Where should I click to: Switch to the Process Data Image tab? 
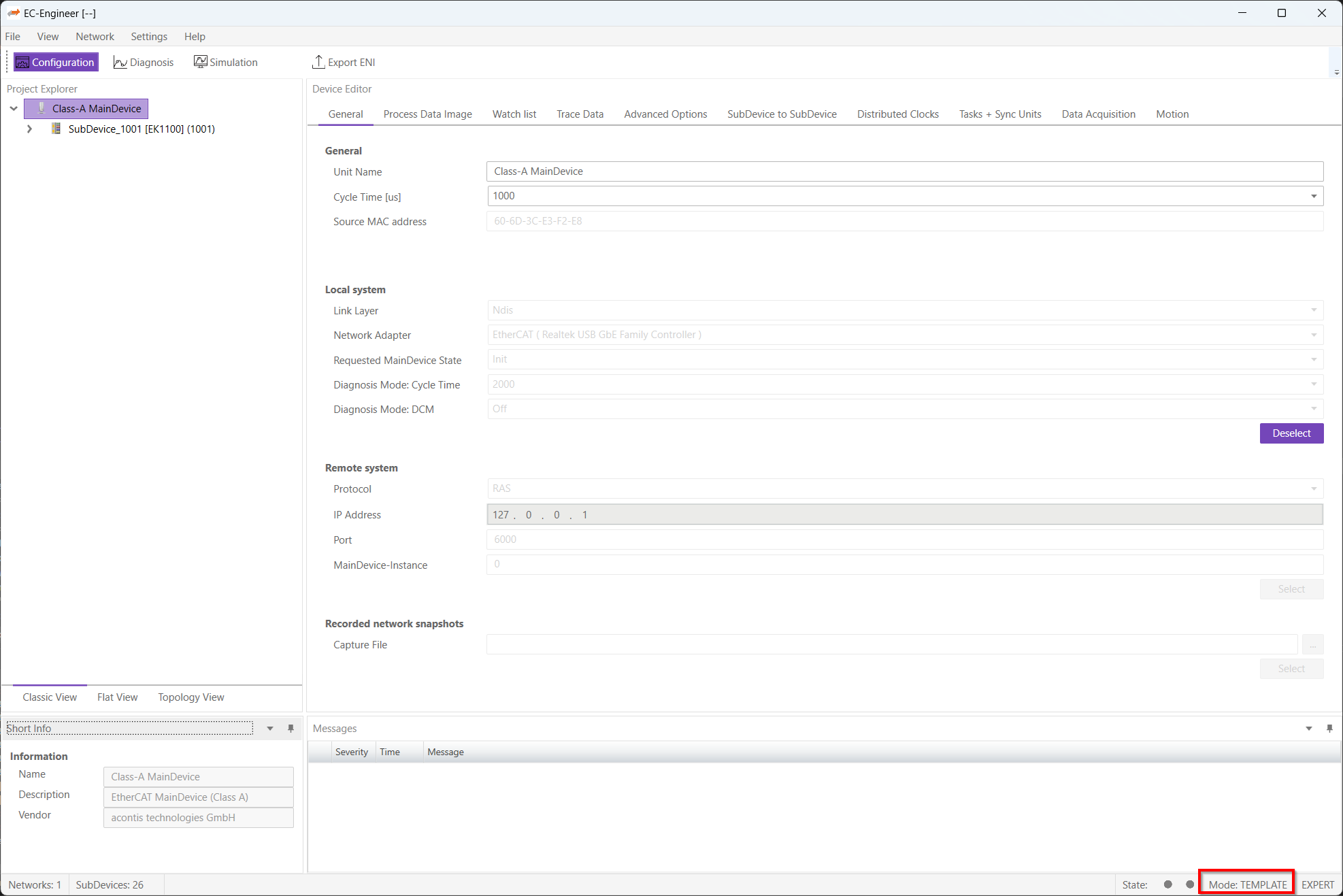[427, 114]
